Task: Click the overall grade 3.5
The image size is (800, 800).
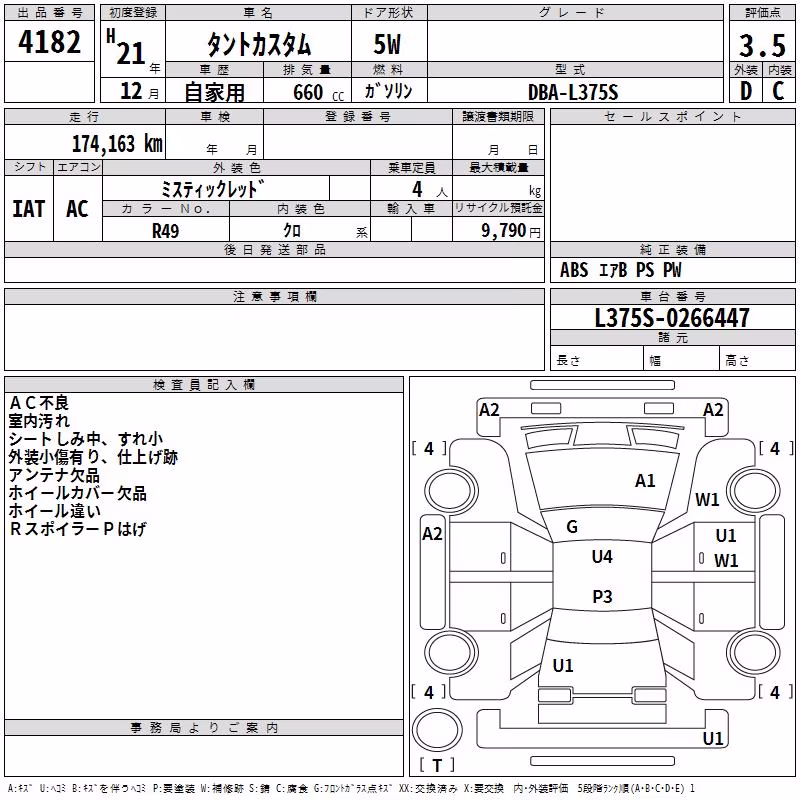Action: click(762, 45)
